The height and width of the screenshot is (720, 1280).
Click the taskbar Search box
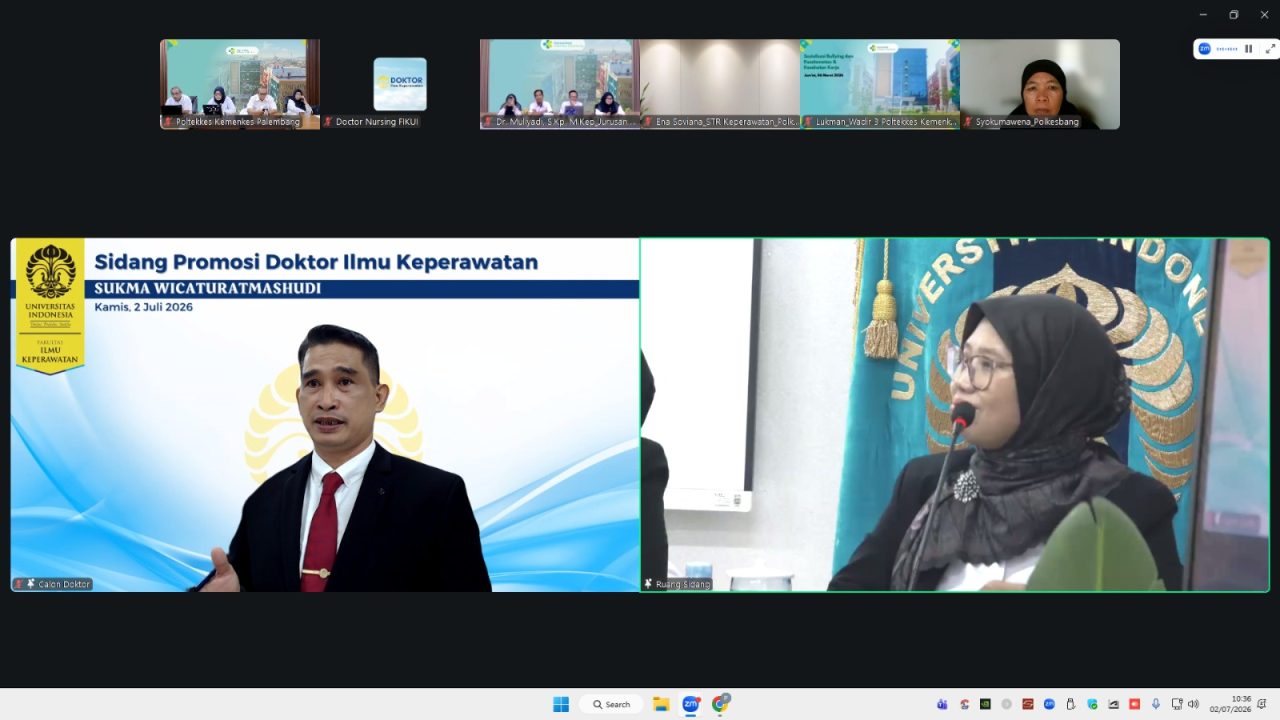(611, 704)
